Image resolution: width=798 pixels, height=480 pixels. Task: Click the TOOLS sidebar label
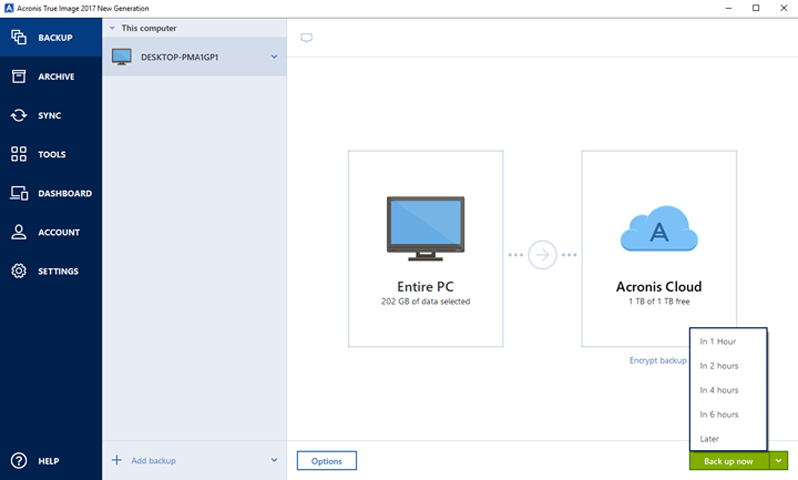[x=52, y=154]
